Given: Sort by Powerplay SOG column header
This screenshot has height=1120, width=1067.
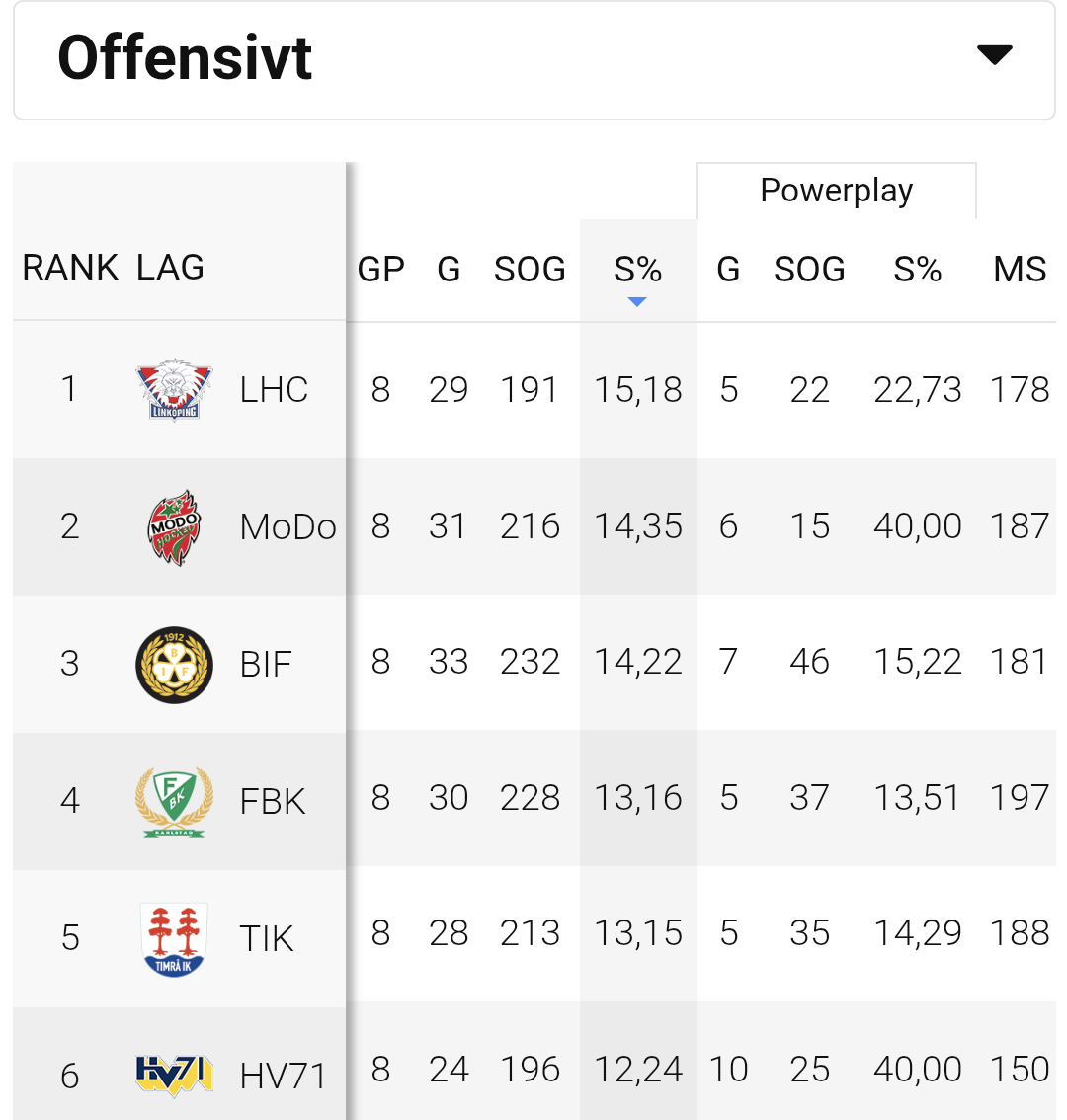Looking at the screenshot, I should coord(809,269).
